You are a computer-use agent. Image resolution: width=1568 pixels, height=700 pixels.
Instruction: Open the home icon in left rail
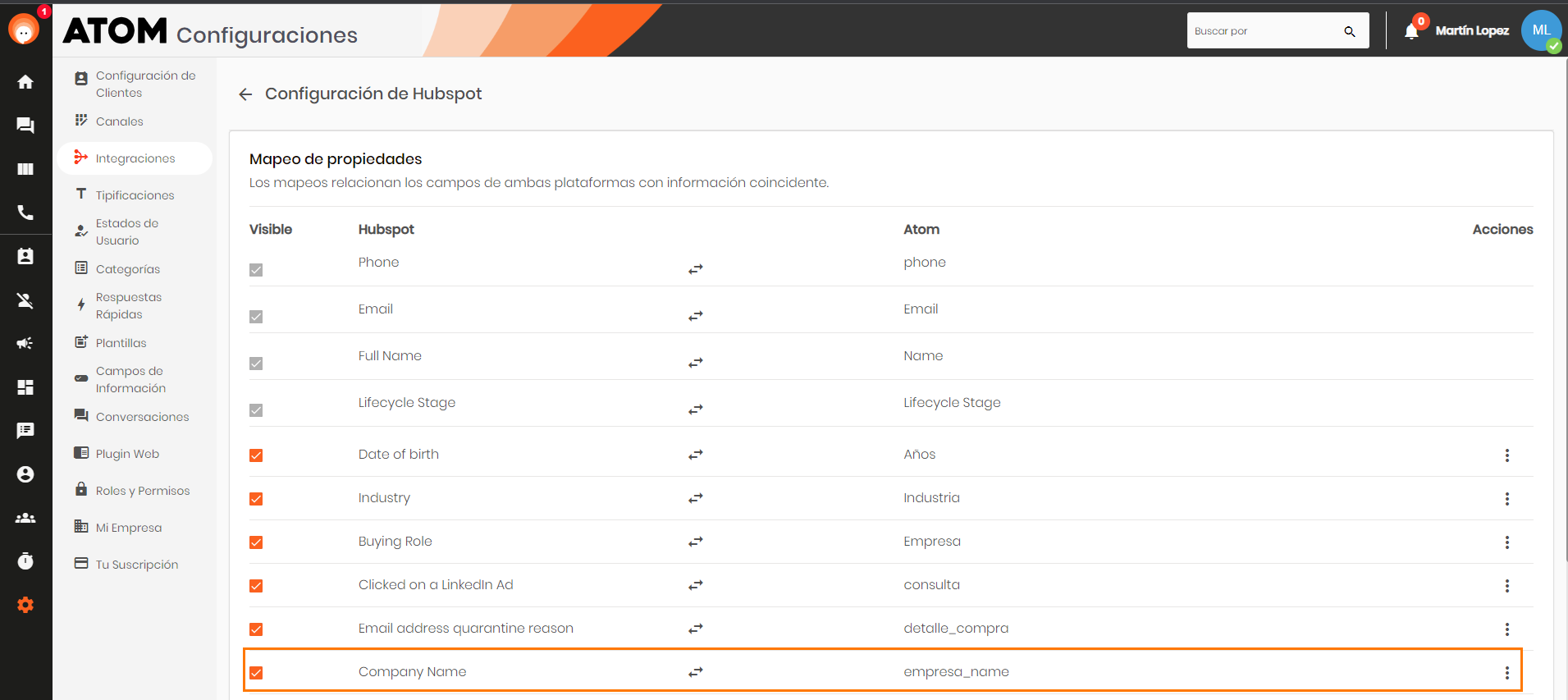pyautogui.click(x=25, y=82)
